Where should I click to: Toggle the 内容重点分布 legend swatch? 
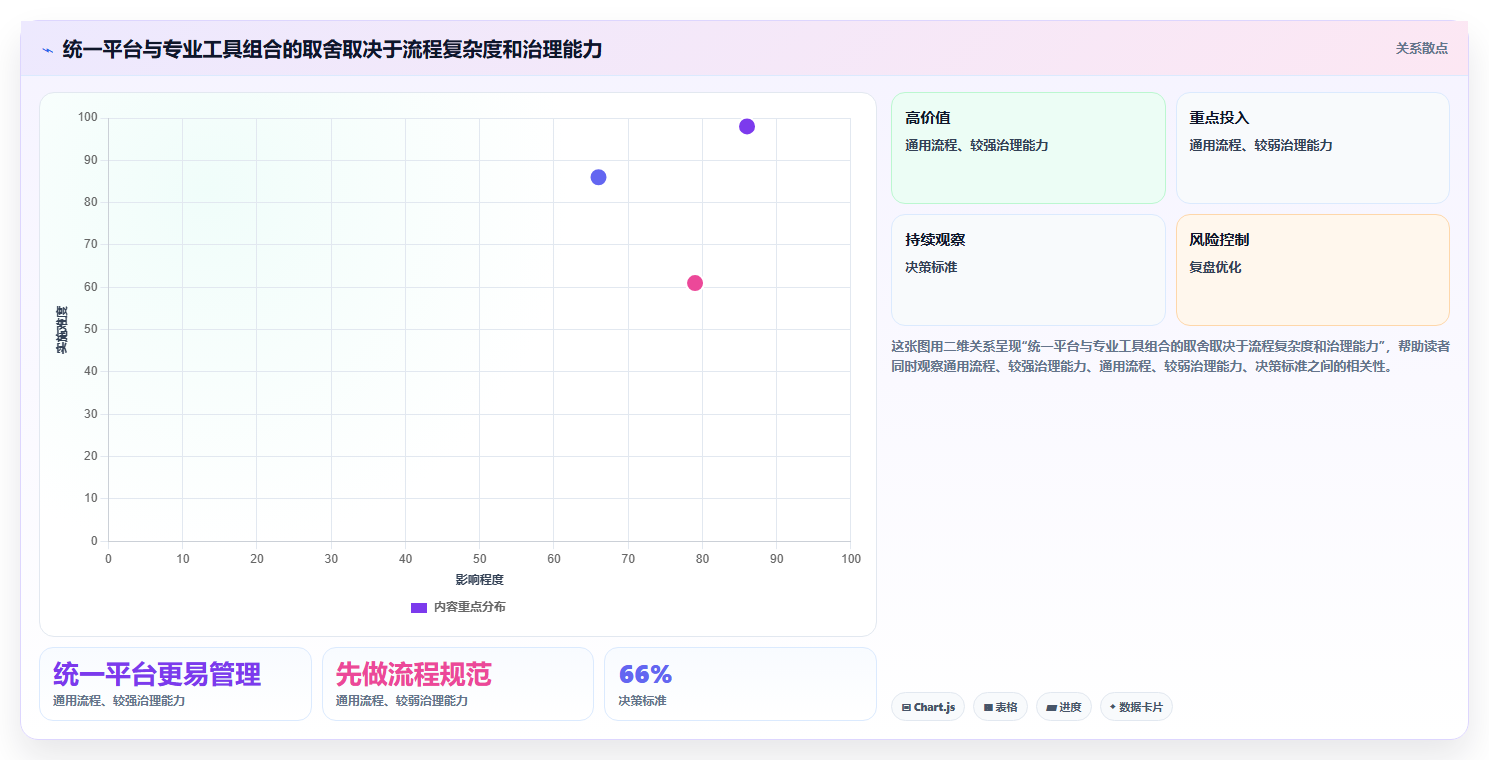click(419, 607)
